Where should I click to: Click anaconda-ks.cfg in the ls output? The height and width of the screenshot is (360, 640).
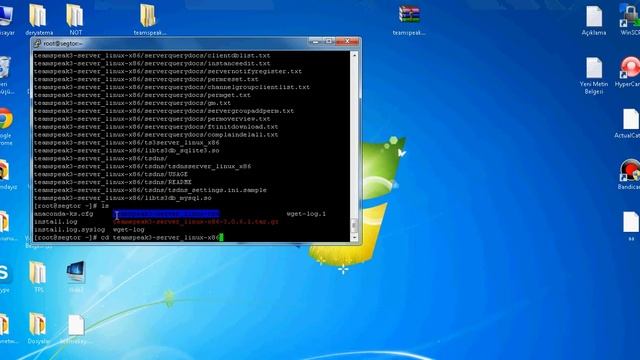click(x=63, y=214)
